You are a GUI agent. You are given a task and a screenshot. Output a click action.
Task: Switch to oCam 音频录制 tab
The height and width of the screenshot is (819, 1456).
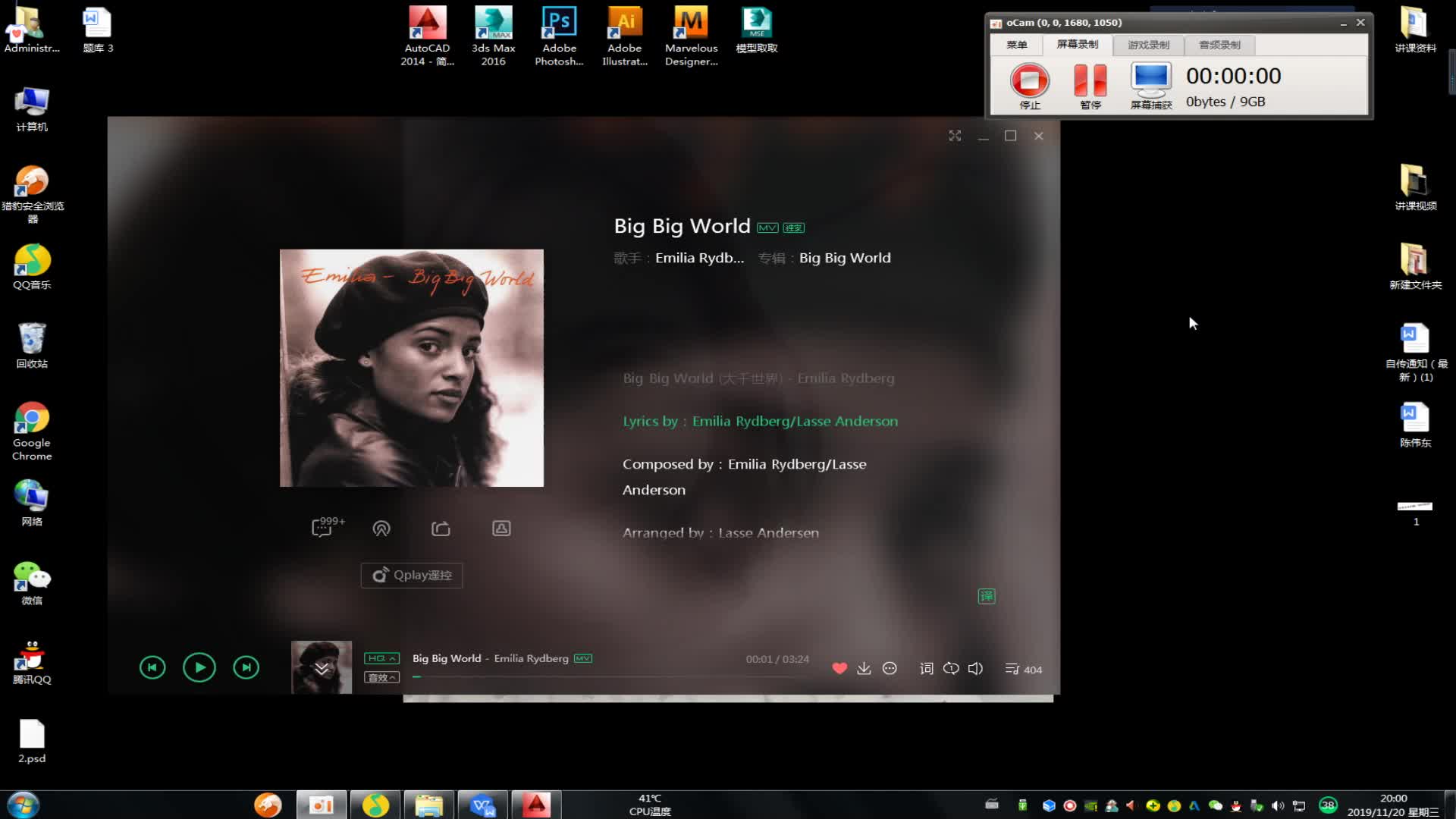point(1219,45)
